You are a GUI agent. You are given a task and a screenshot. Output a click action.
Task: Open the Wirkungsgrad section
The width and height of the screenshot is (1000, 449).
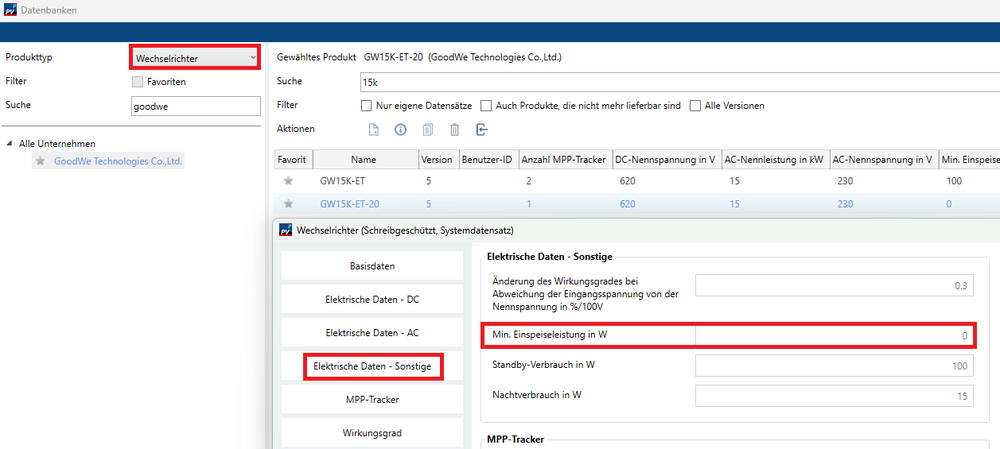[x=372, y=434]
